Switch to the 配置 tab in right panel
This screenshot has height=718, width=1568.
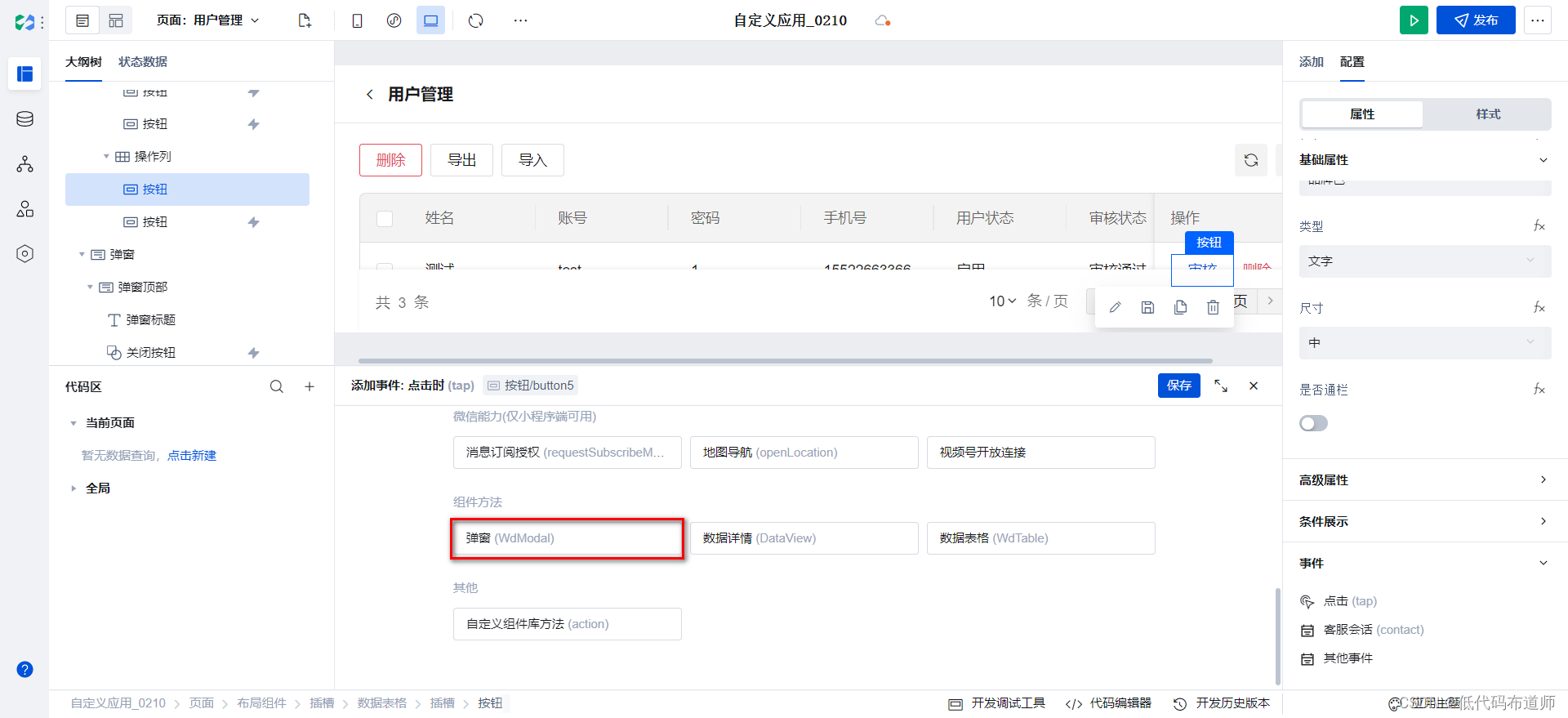[1352, 62]
